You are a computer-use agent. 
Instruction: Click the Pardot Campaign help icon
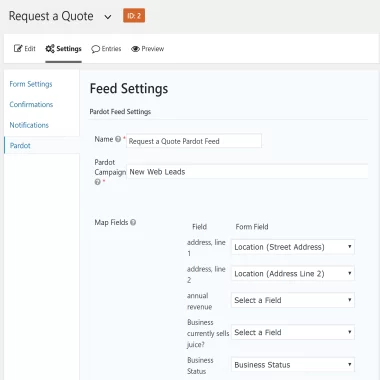(98, 182)
